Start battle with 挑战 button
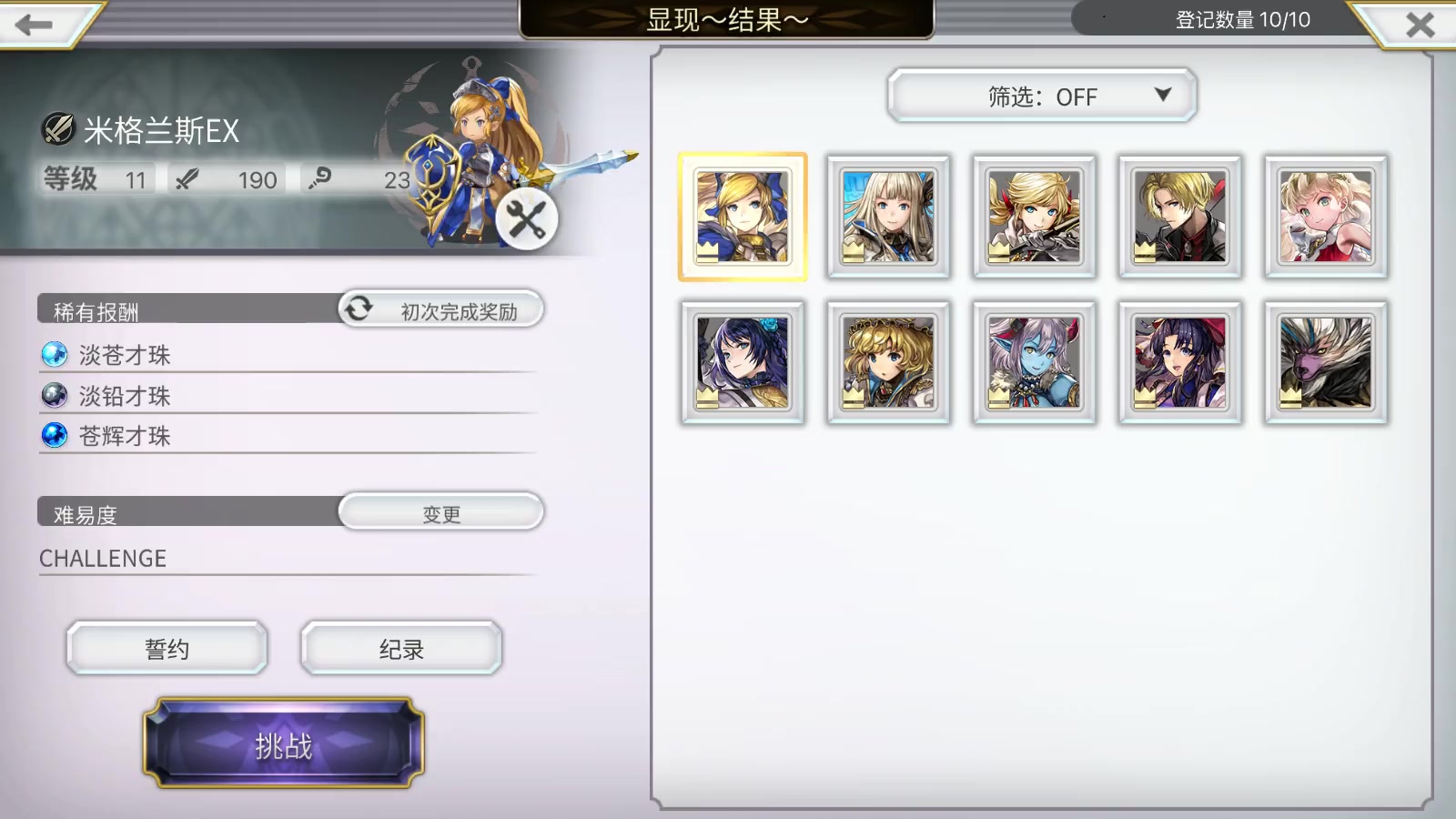This screenshot has width=1456, height=819. pos(284,743)
